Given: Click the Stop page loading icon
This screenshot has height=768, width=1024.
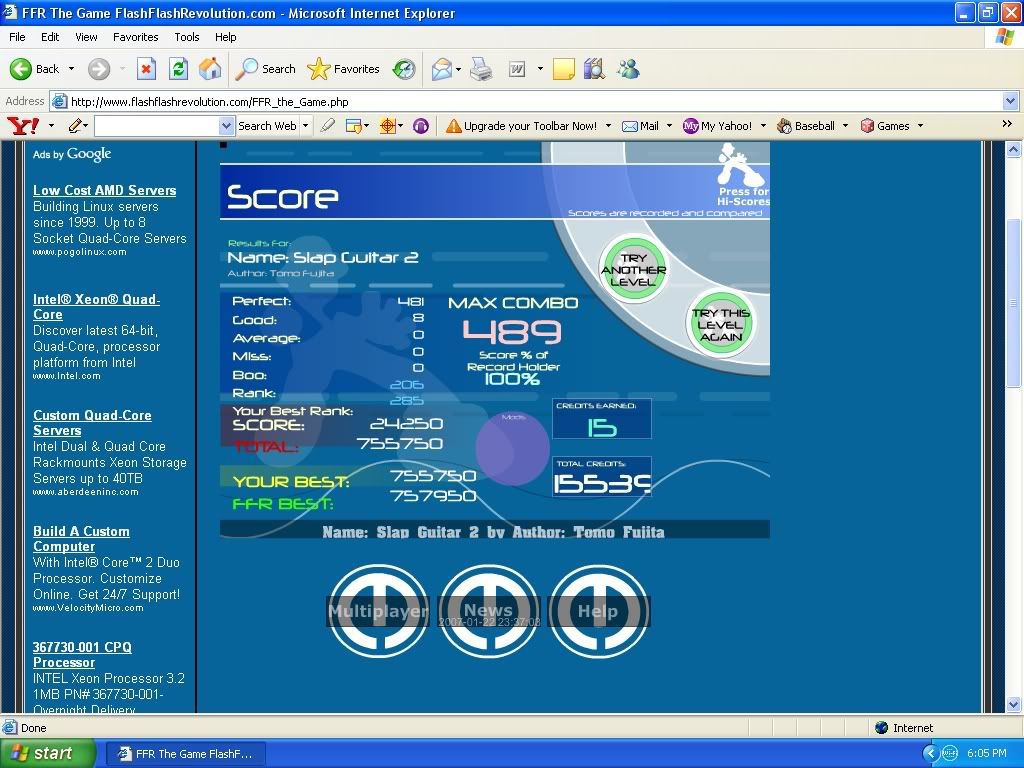Looking at the screenshot, I should pos(146,69).
